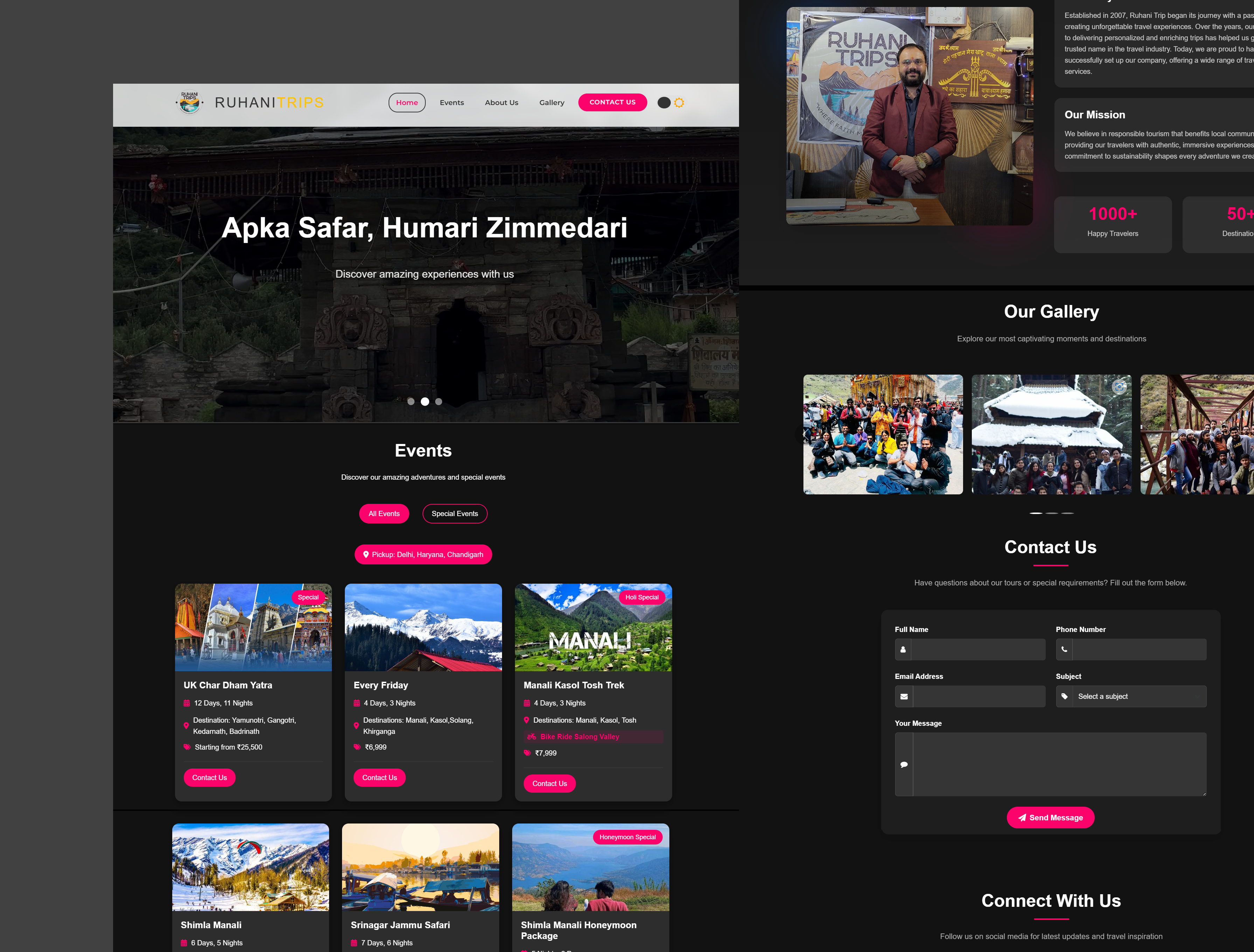Select the Special Events filter
1254x952 pixels.
tap(455, 514)
